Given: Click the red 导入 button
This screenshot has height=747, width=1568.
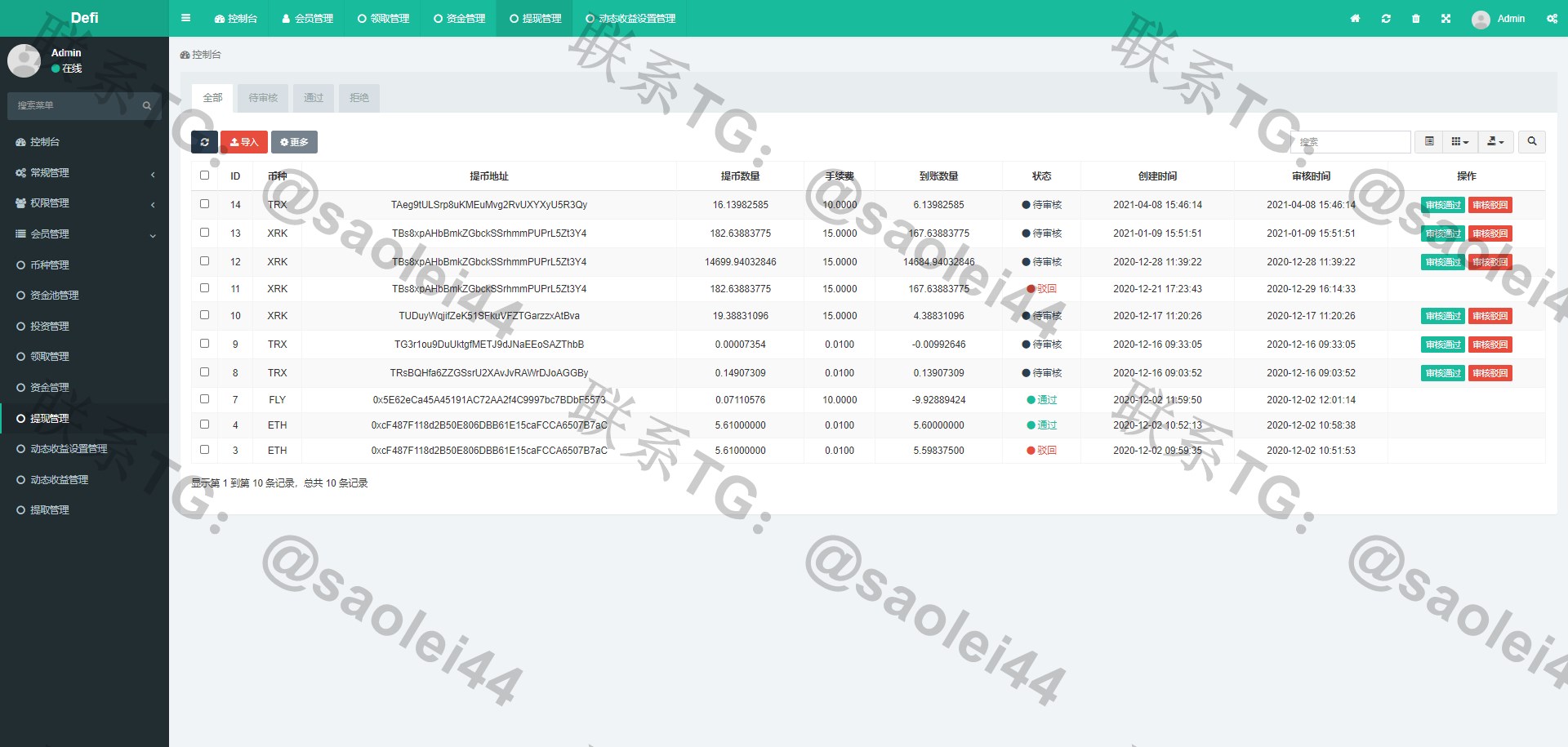Looking at the screenshot, I should pyautogui.click(x=244, y=142).
